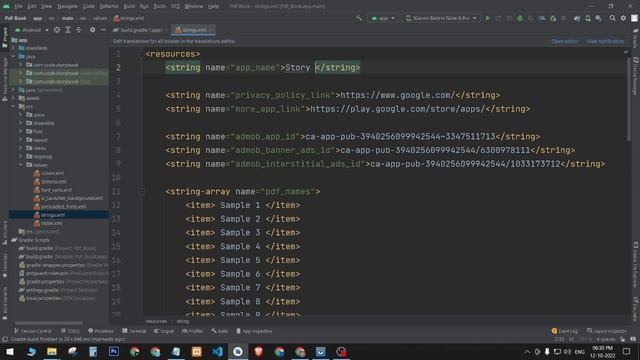The height and width of the screenshot is (360, 640).
Task: Open Project panel options gear
Action: [x=93, y=30]
